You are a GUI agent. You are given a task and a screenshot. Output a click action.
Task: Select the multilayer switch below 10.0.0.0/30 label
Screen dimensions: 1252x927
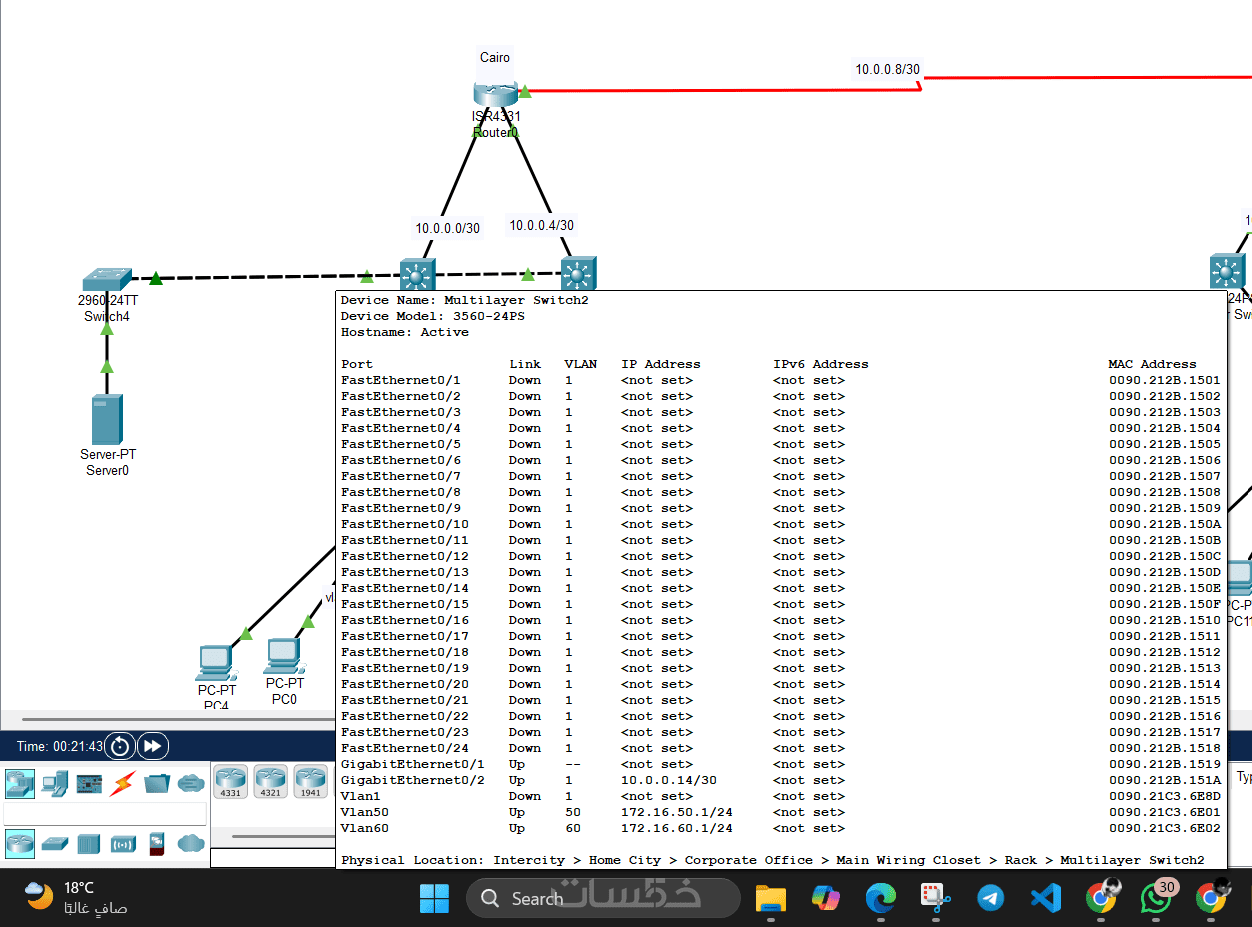(x=416, y=274)
